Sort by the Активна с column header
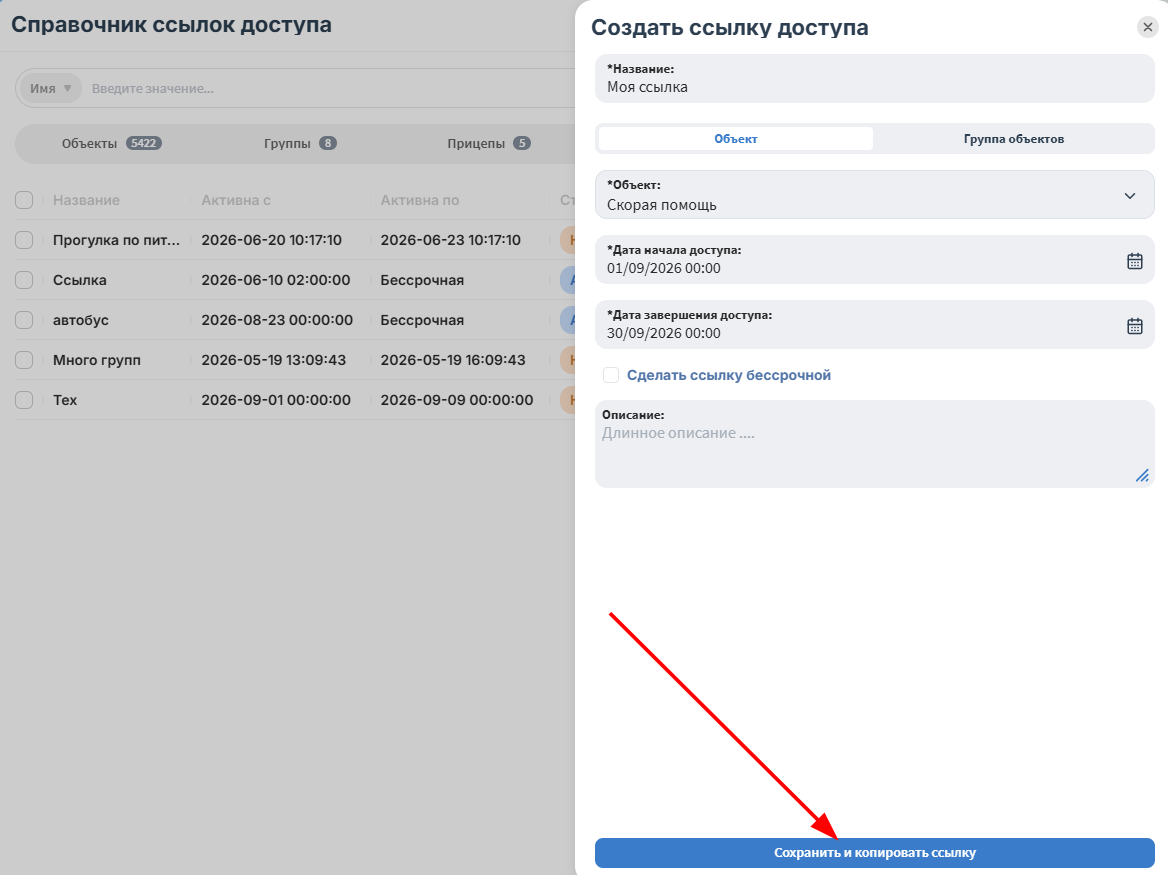This screenshot has height=875, width=1168. (x=235, y=200)
